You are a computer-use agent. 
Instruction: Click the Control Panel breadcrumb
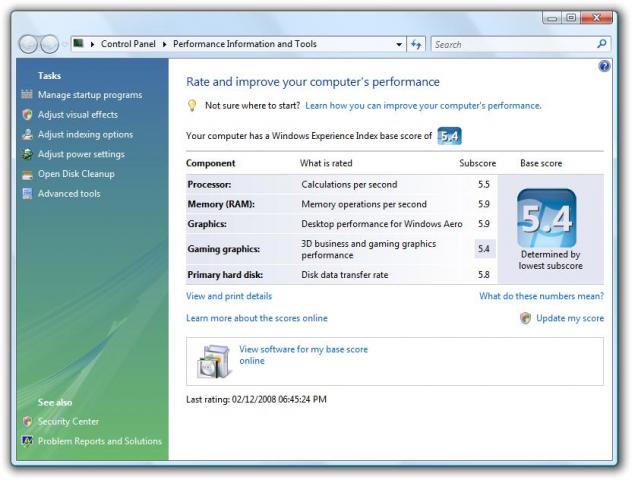point(128,44)
